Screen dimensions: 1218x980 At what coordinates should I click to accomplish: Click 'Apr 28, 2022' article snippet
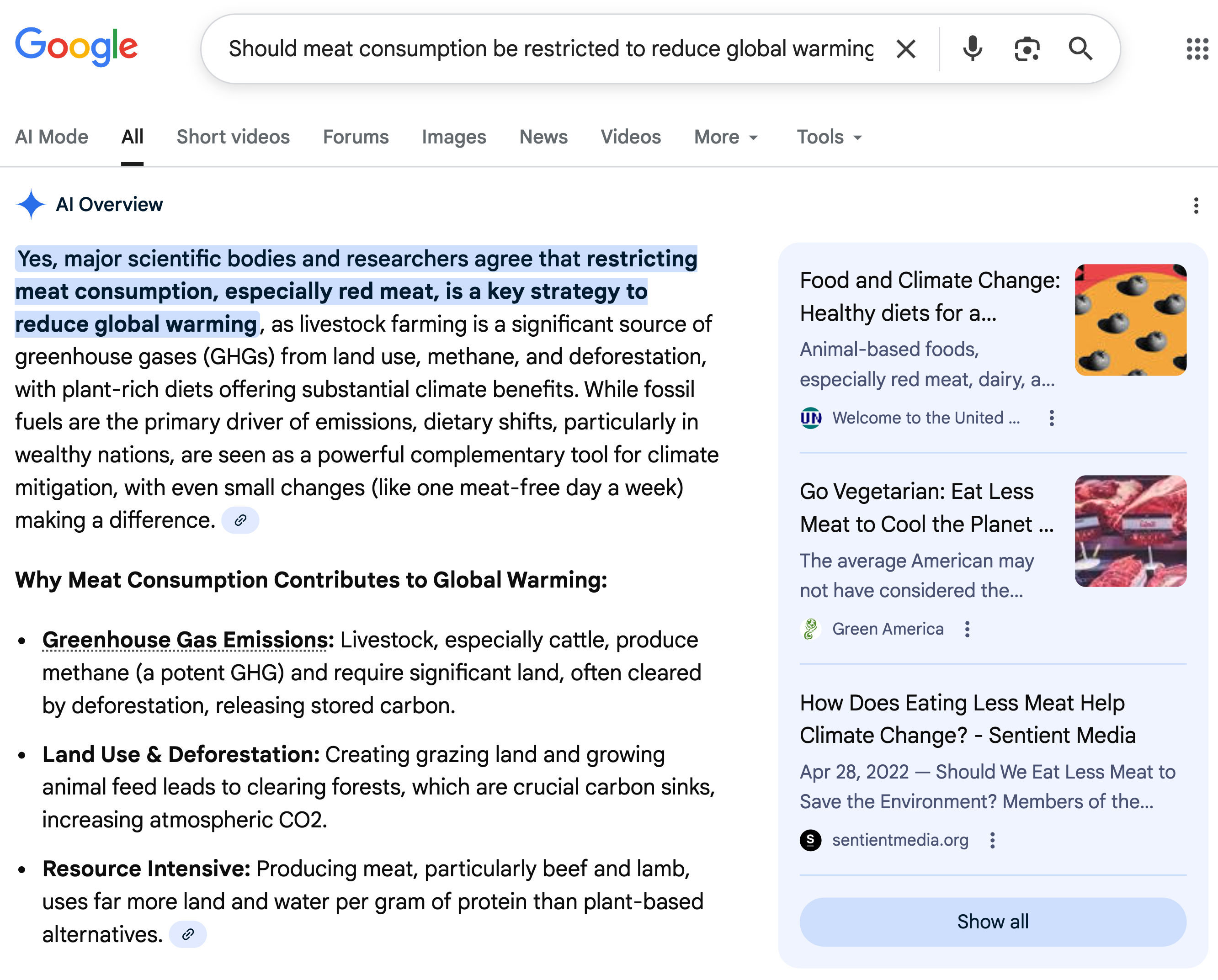click(988, 787)
